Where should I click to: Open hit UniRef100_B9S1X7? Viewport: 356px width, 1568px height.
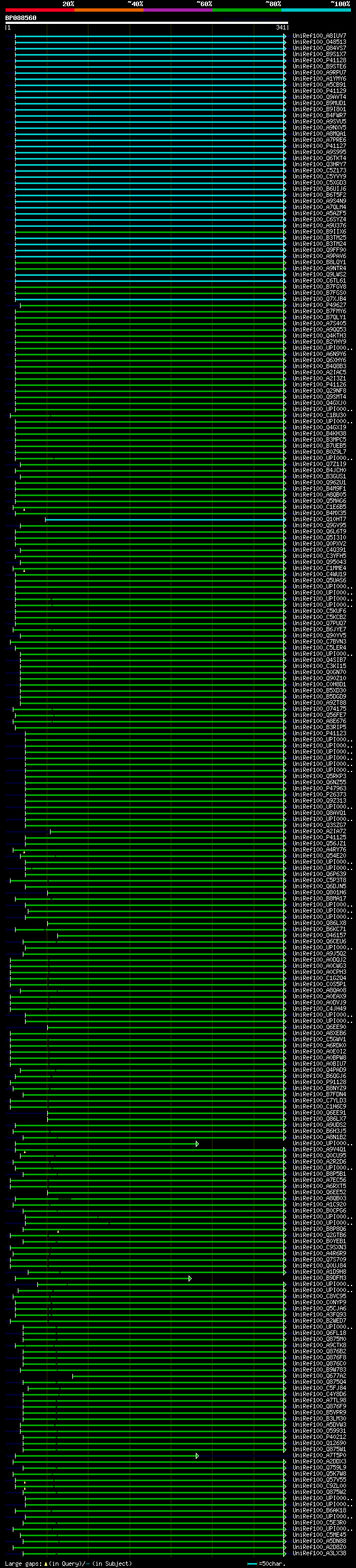pyautogui.click(x=319, y=54)
